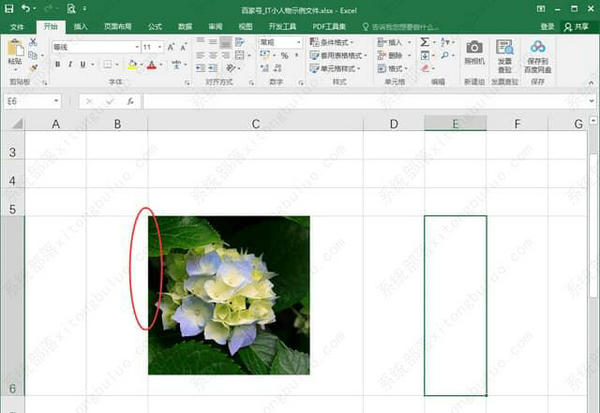The width and height of the screenshot is (600, 413).
Task: Open the Camera (照相机) tool
Action: (474, 52)
